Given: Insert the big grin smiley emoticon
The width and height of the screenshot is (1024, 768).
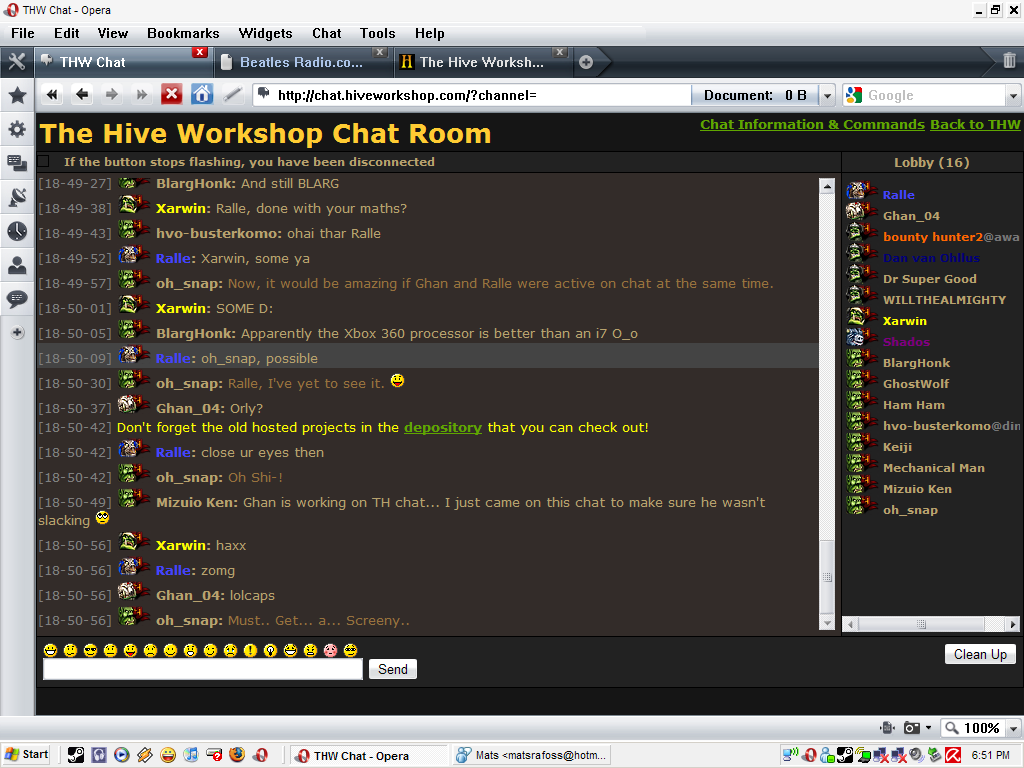Looking at the screenshot, I should pyautogui.click(x=50, y=650).
